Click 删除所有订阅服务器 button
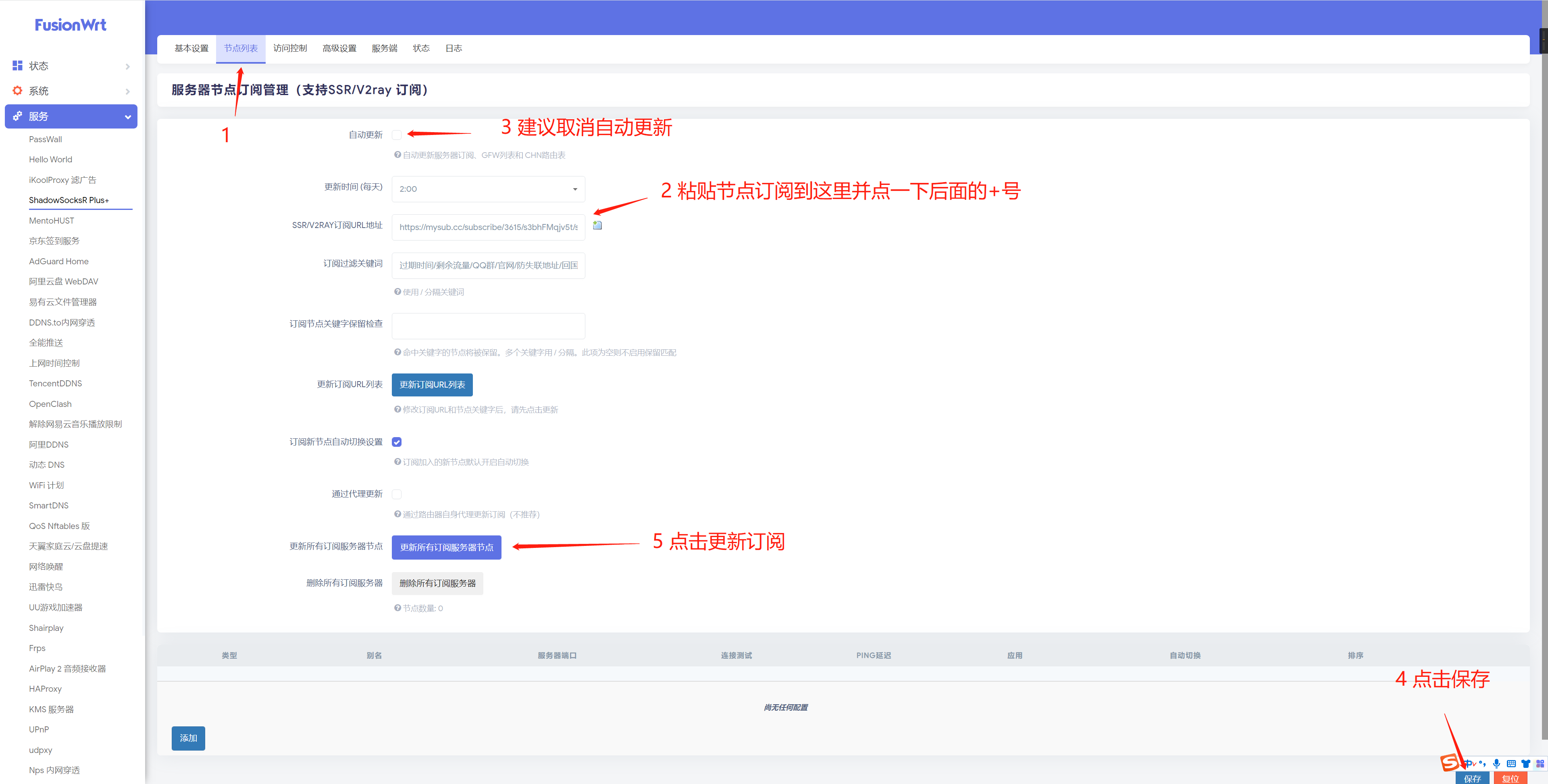Viewport: 1548px width, 784px height. pyautogui.click(x=437, y=583)
